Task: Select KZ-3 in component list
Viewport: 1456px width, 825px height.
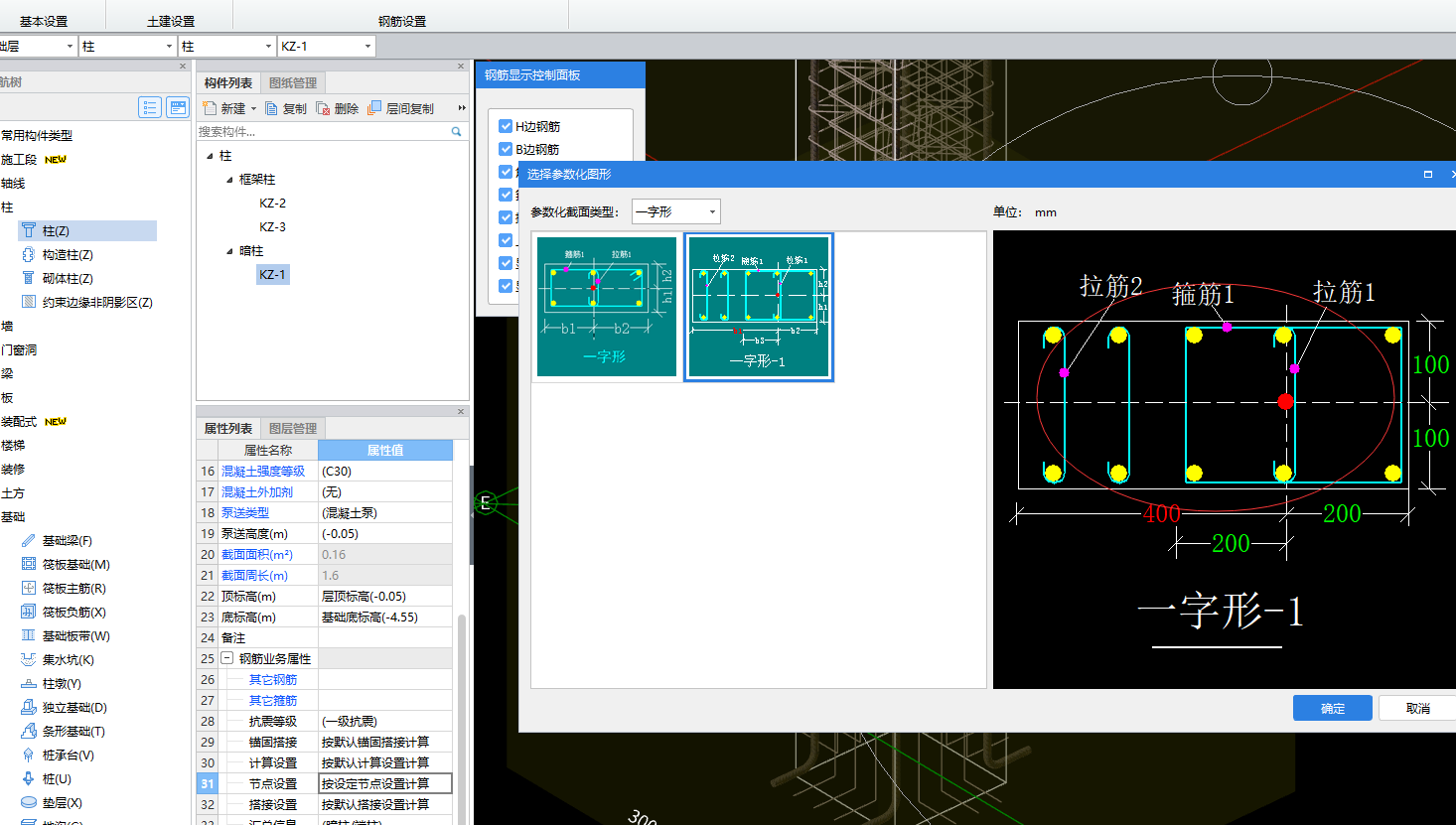Action: [x=273, y=226]
